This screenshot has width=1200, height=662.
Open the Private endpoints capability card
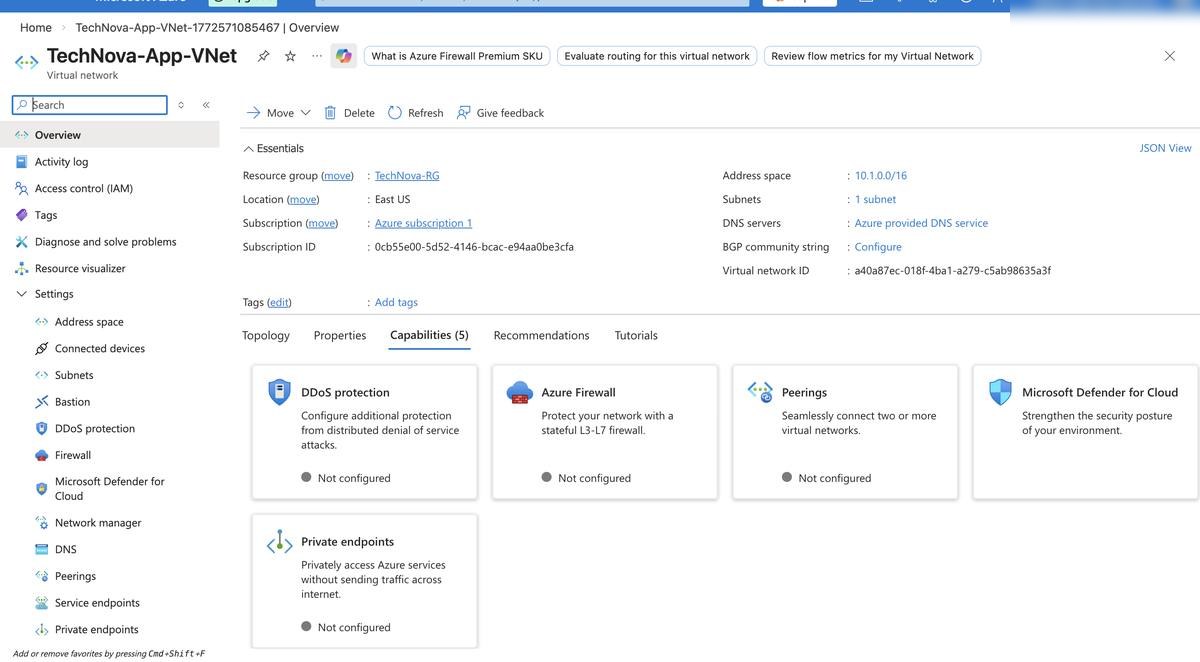(x=365, y=581)
